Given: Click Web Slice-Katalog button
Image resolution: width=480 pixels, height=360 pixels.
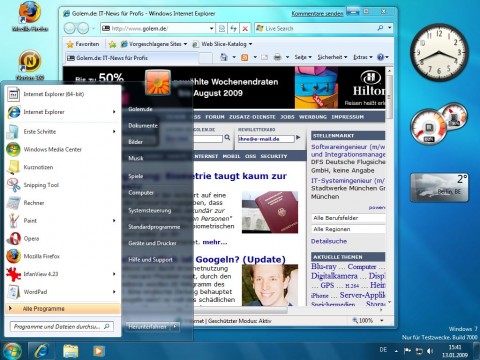Looking at the screenshot, I should point(222,44).
